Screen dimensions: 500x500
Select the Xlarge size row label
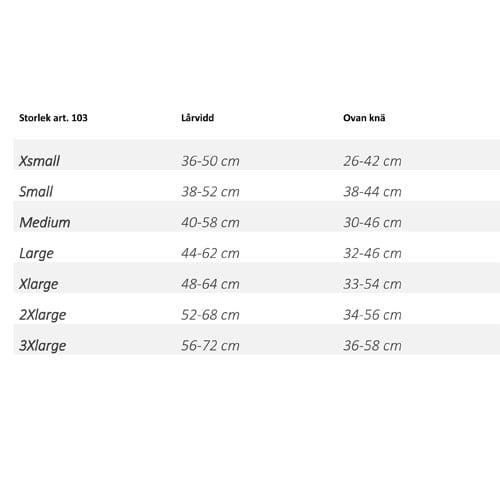click(x=39, y=284)
